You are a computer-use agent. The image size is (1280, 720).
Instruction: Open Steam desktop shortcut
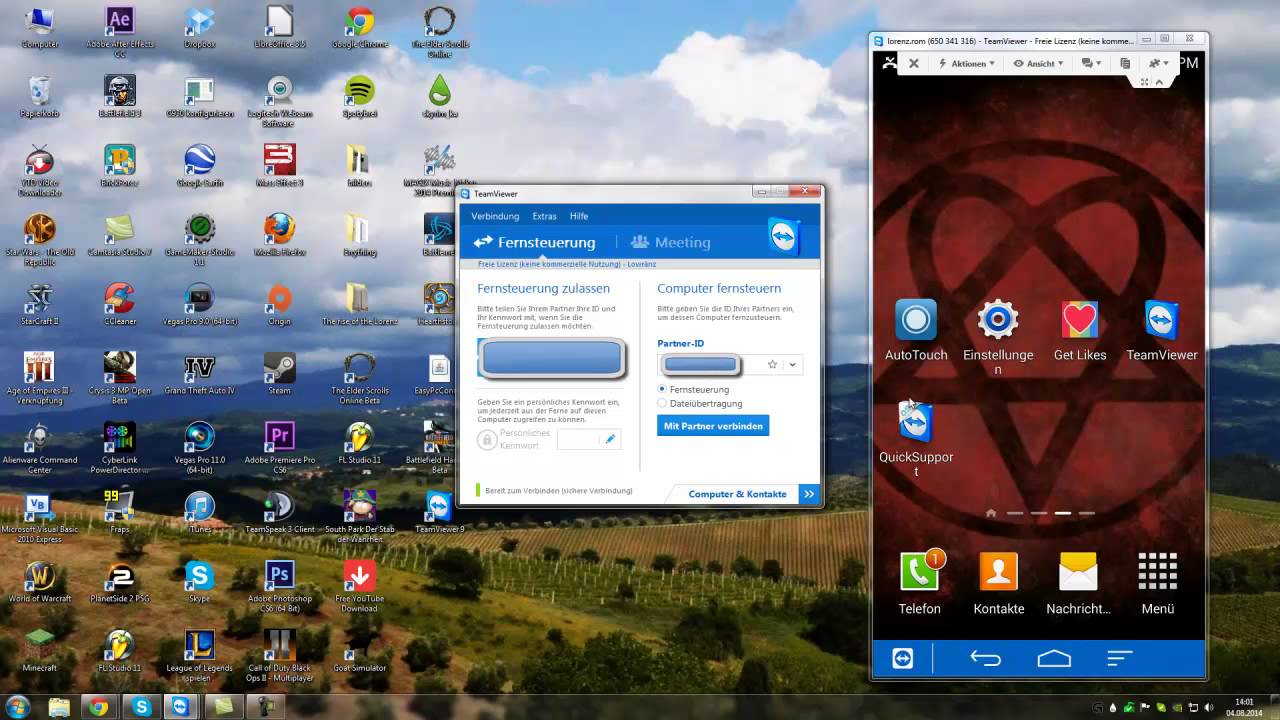click(279, 372)
